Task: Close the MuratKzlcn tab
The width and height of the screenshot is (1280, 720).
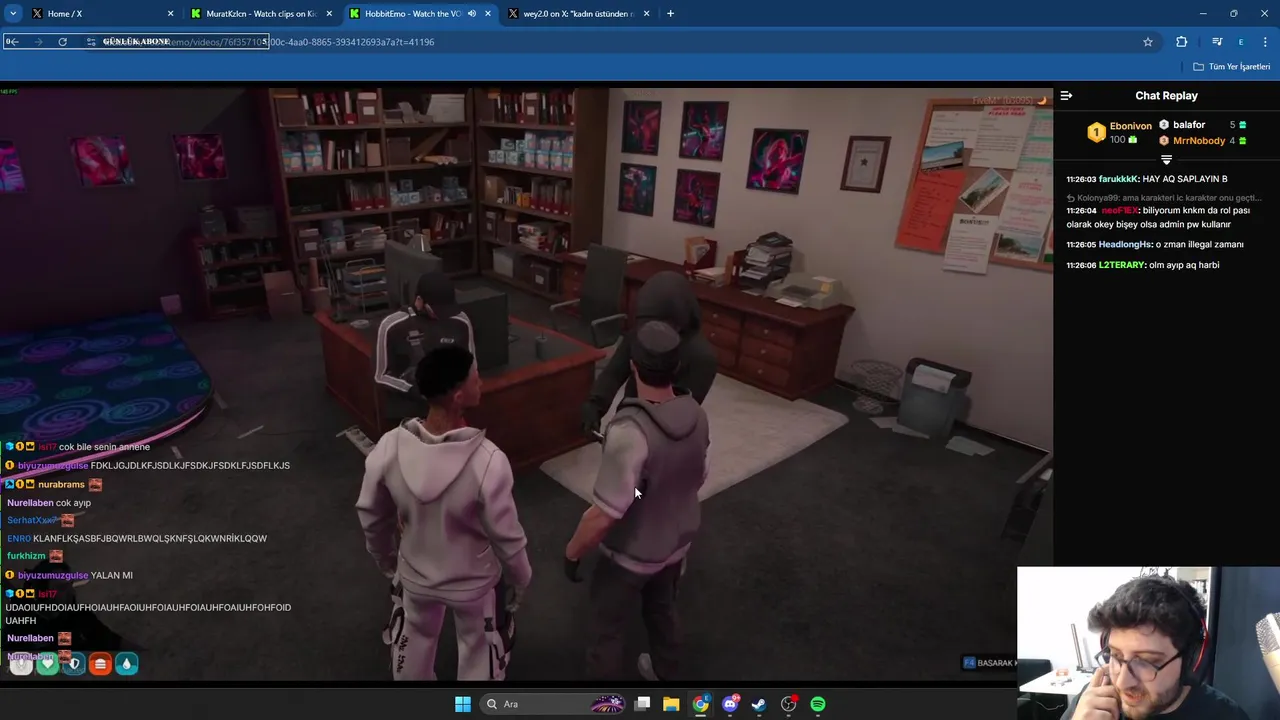Action: 329,14
